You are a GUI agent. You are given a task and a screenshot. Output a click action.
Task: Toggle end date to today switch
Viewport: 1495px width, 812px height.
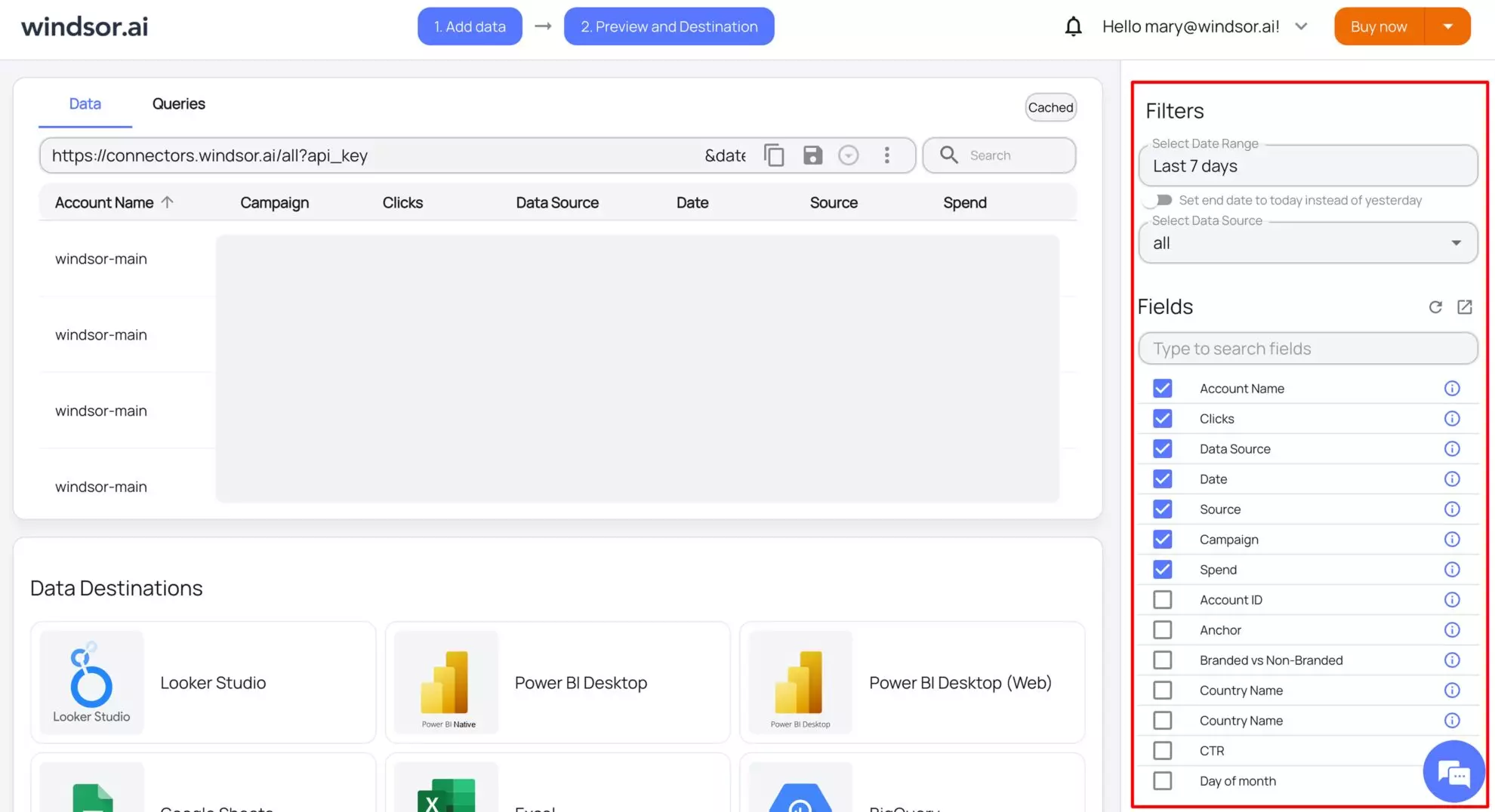tap(1157, 200)
